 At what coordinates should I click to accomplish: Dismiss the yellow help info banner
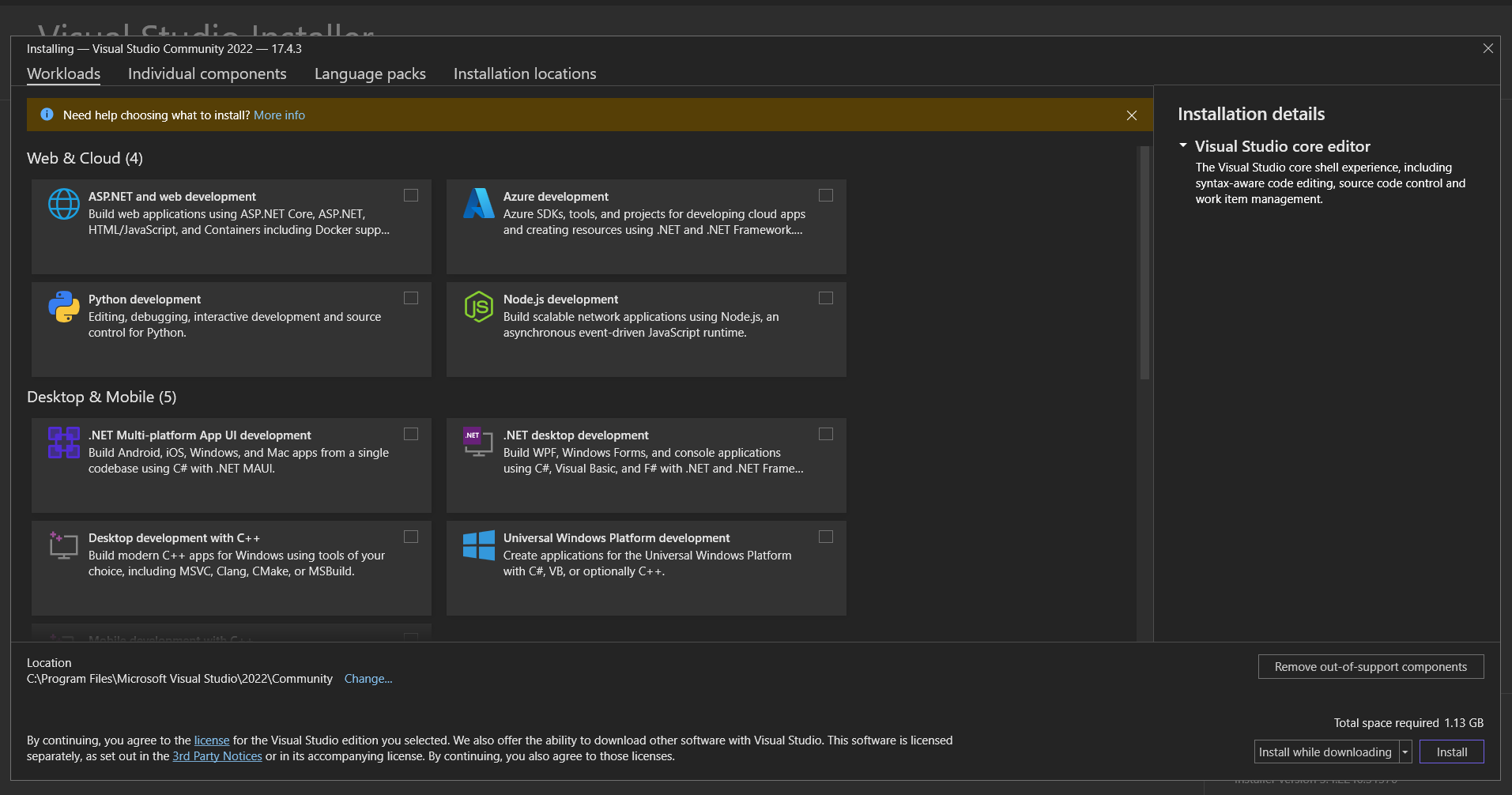tap(1132, 115)
